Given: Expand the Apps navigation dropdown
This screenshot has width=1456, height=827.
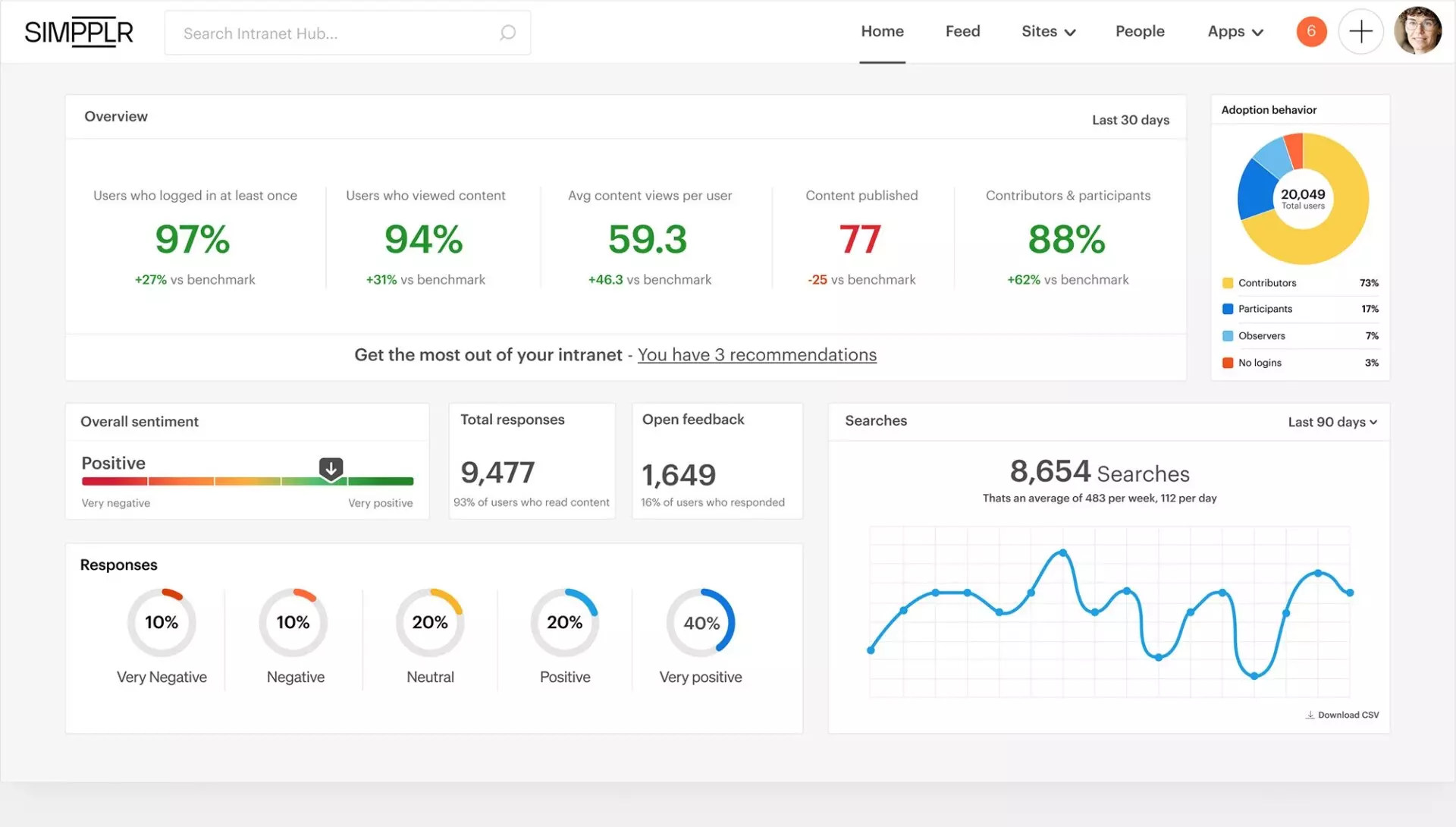Looking at the screenshot, I should point(1234,31).
